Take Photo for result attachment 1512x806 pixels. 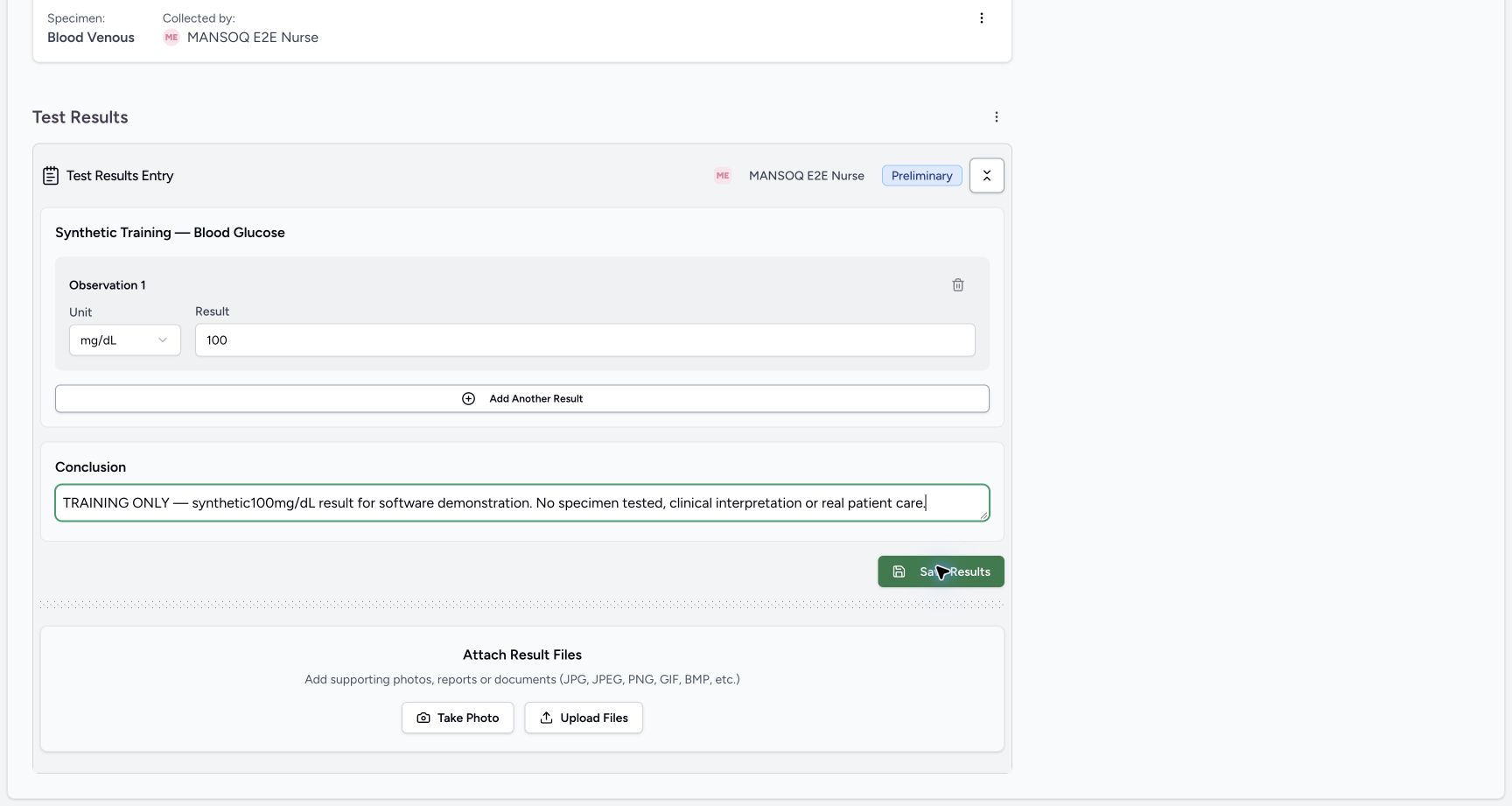458,718
